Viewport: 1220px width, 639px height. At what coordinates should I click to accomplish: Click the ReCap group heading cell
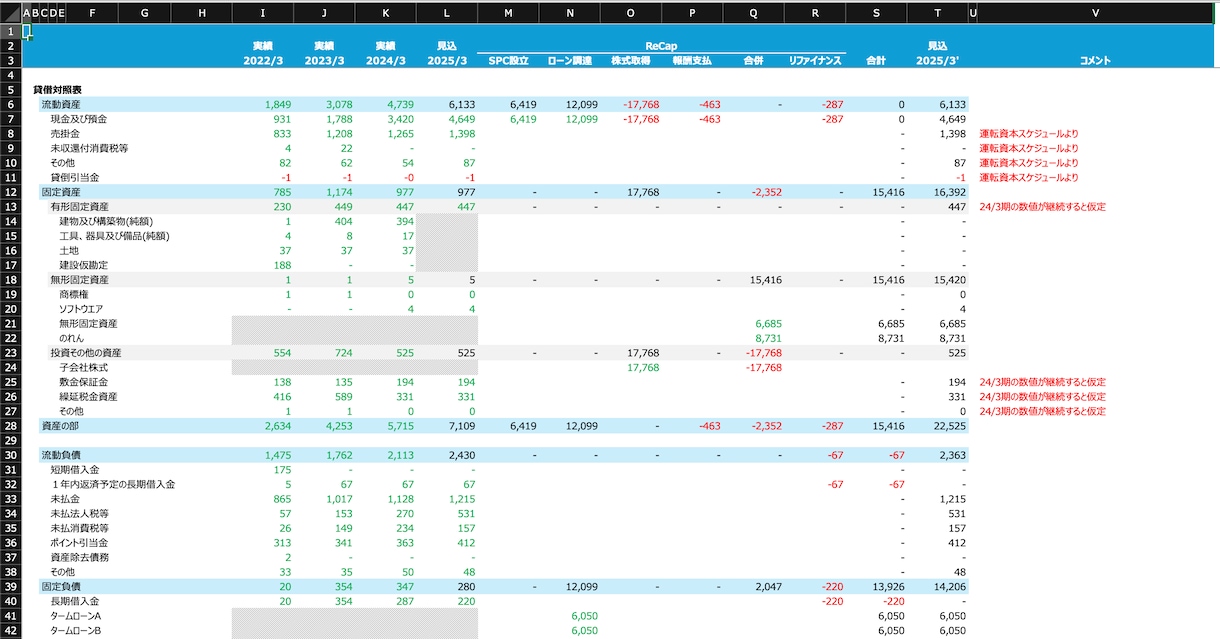coord(661,46)
